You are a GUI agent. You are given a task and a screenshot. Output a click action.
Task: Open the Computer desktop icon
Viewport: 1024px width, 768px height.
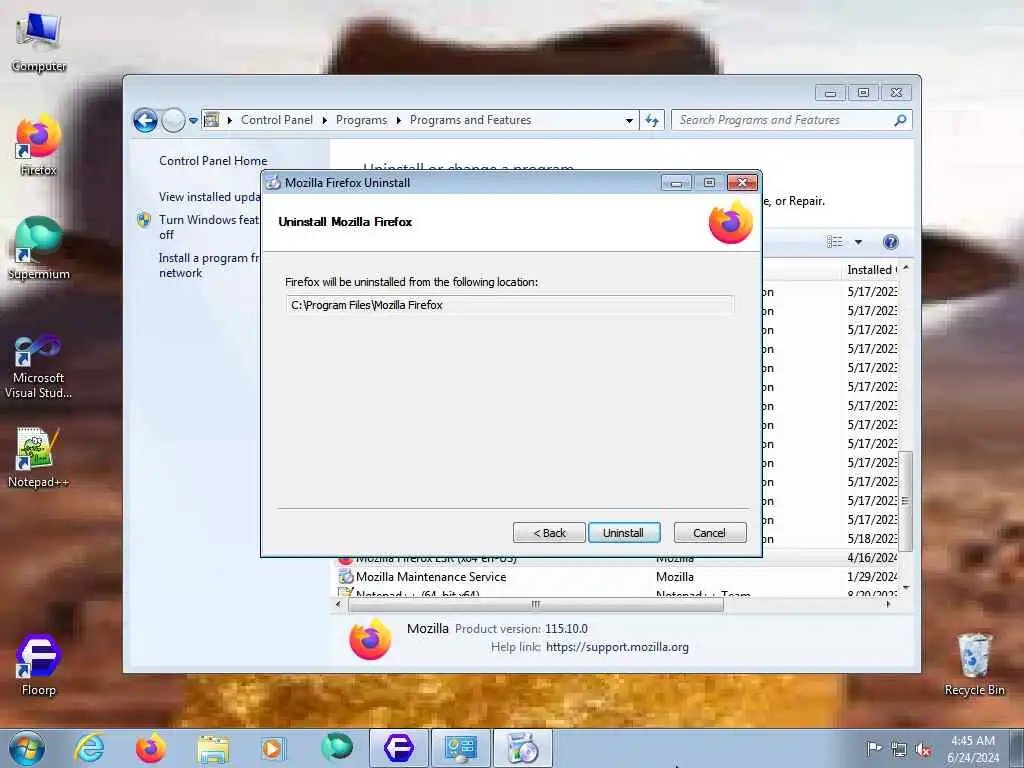[x=39, y=42]
